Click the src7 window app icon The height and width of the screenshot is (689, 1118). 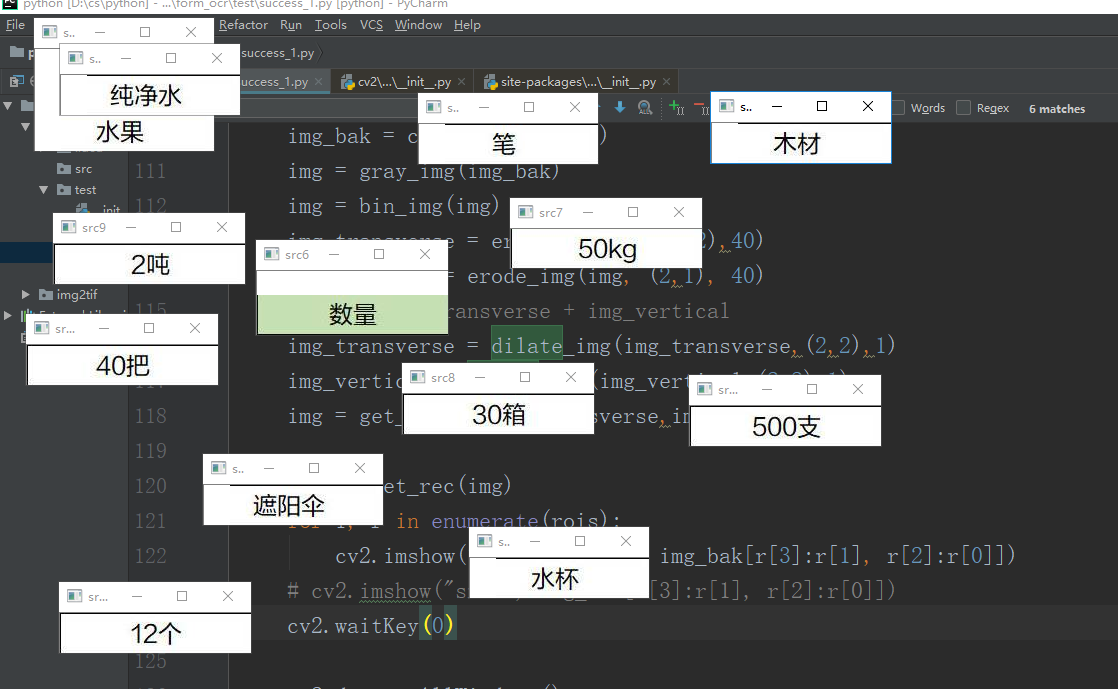click(x=525, y=212)
